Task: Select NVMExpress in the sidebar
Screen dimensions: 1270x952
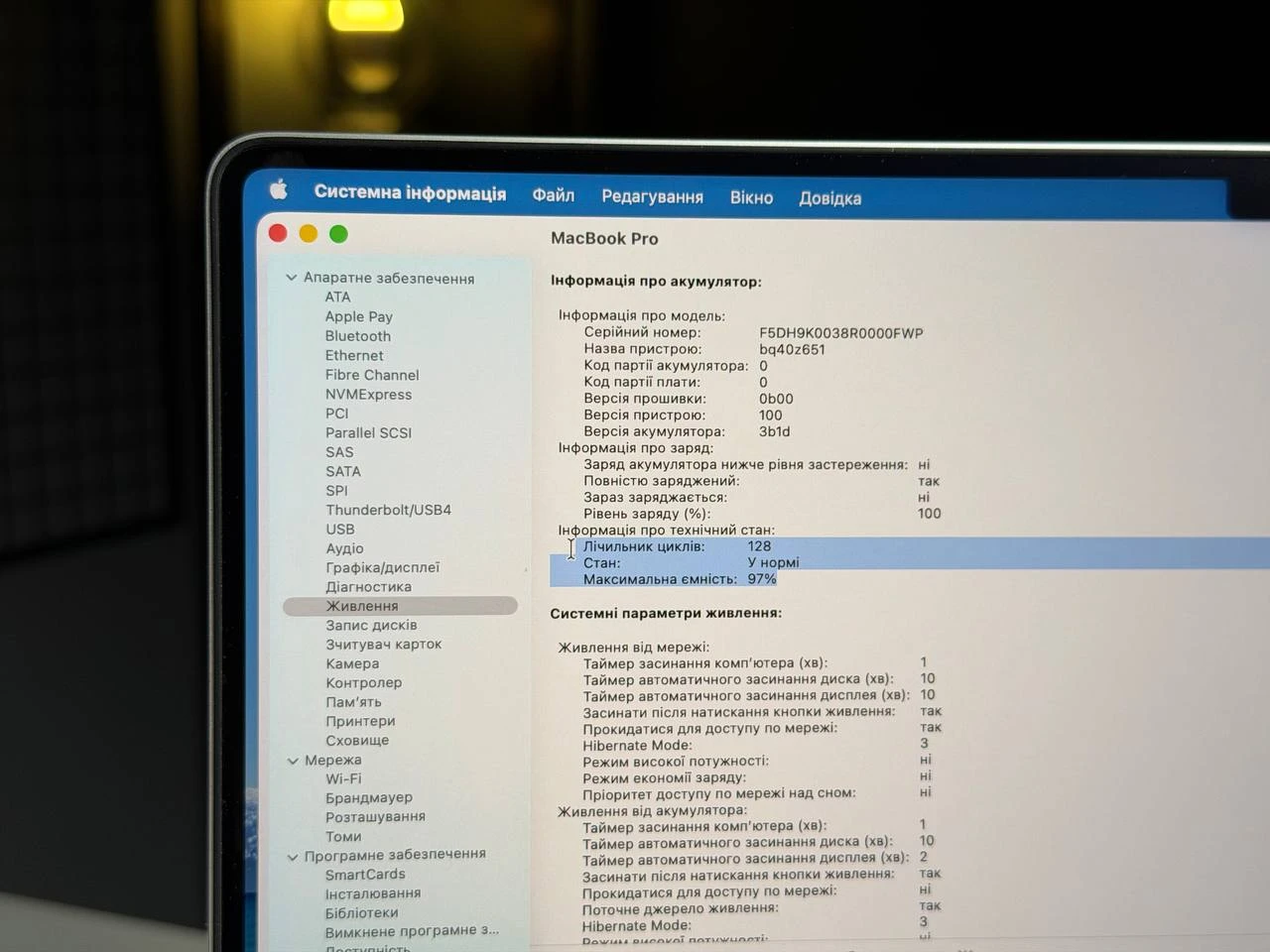Action: [368, 394]
